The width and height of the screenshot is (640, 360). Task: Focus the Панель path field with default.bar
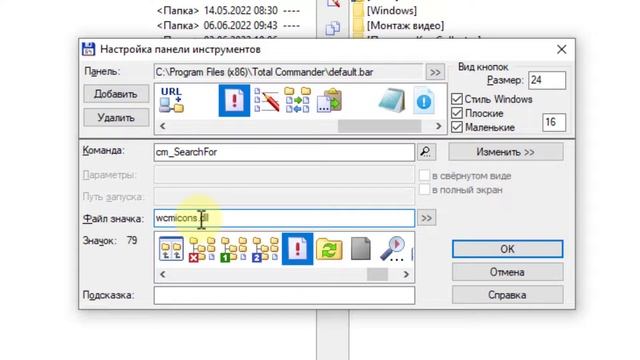[289, 72]
